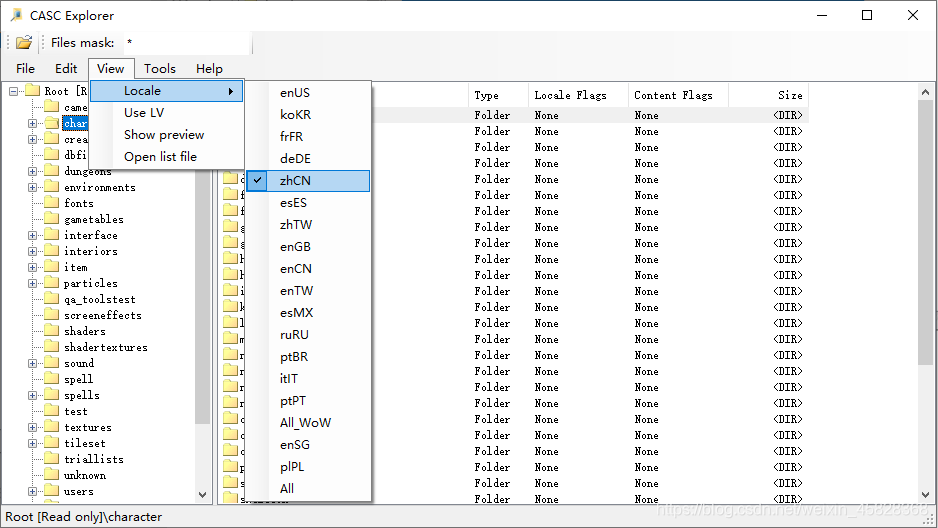Viewport: 938px width, 528px height.
Task: Click the folder icon beside sound
Action: (52, 363)
